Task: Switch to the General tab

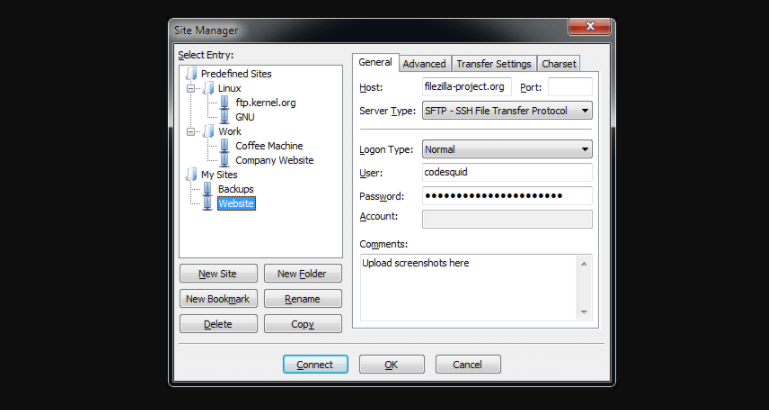Action: (x=375, y=62)
